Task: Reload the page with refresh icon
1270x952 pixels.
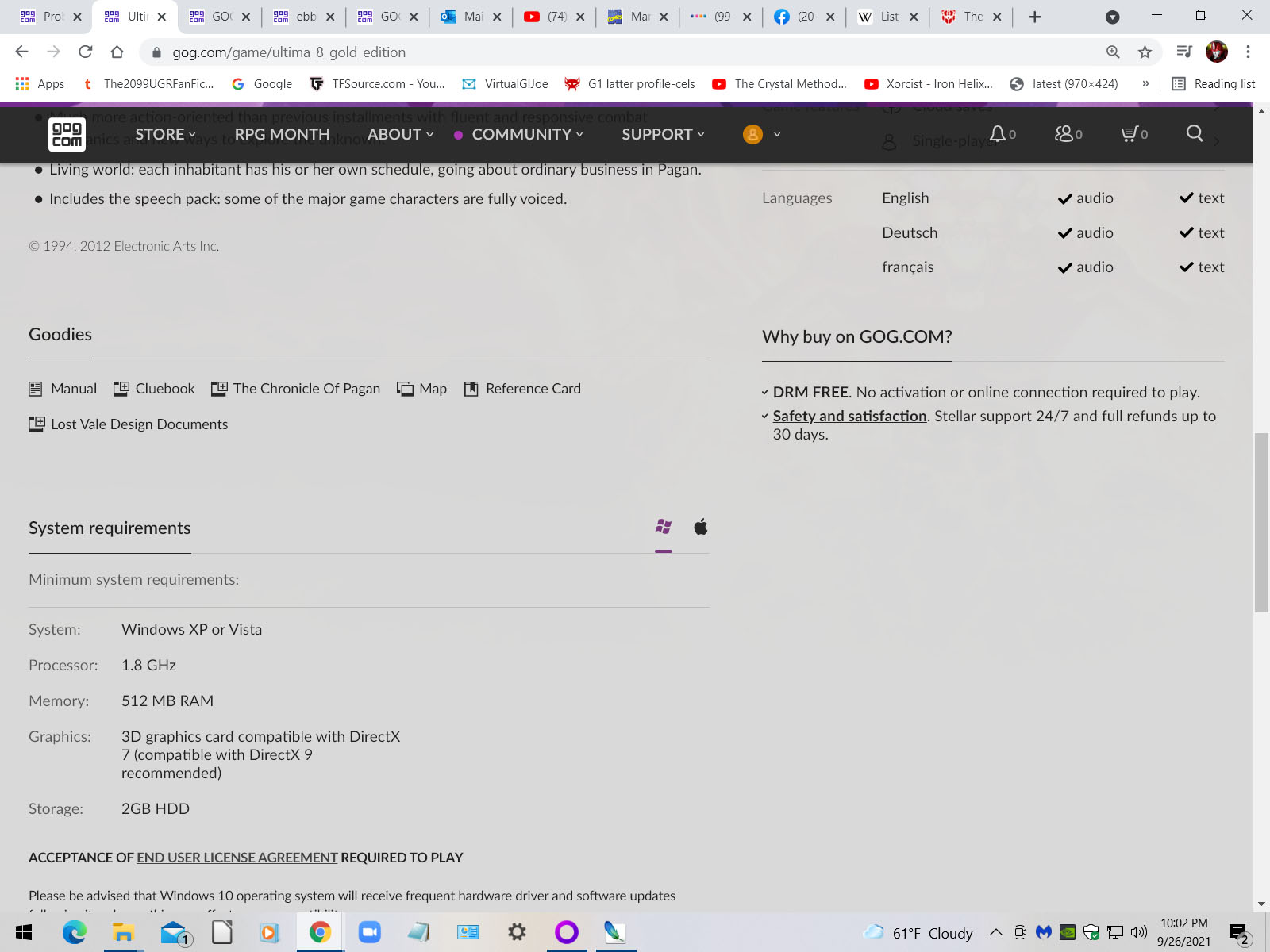Action: click(85, 52)
